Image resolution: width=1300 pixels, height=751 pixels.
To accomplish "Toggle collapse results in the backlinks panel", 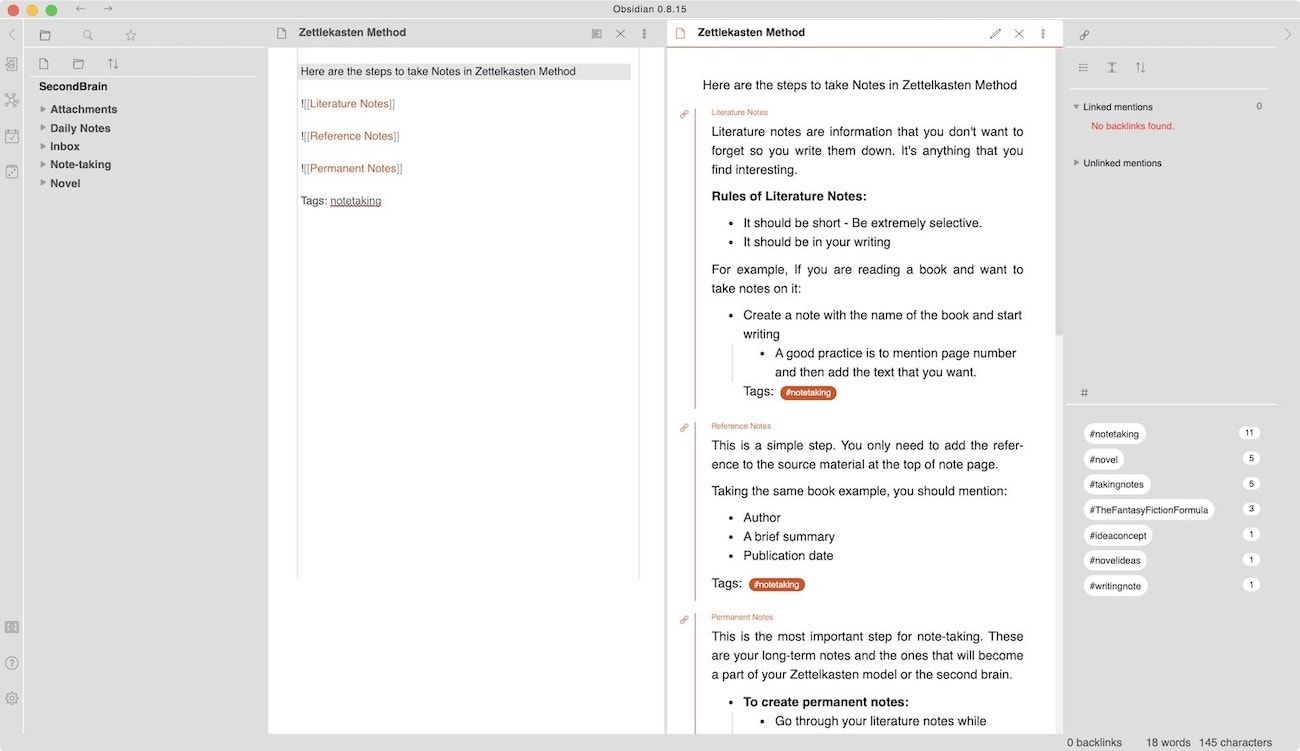I will tap(1083, 68).
